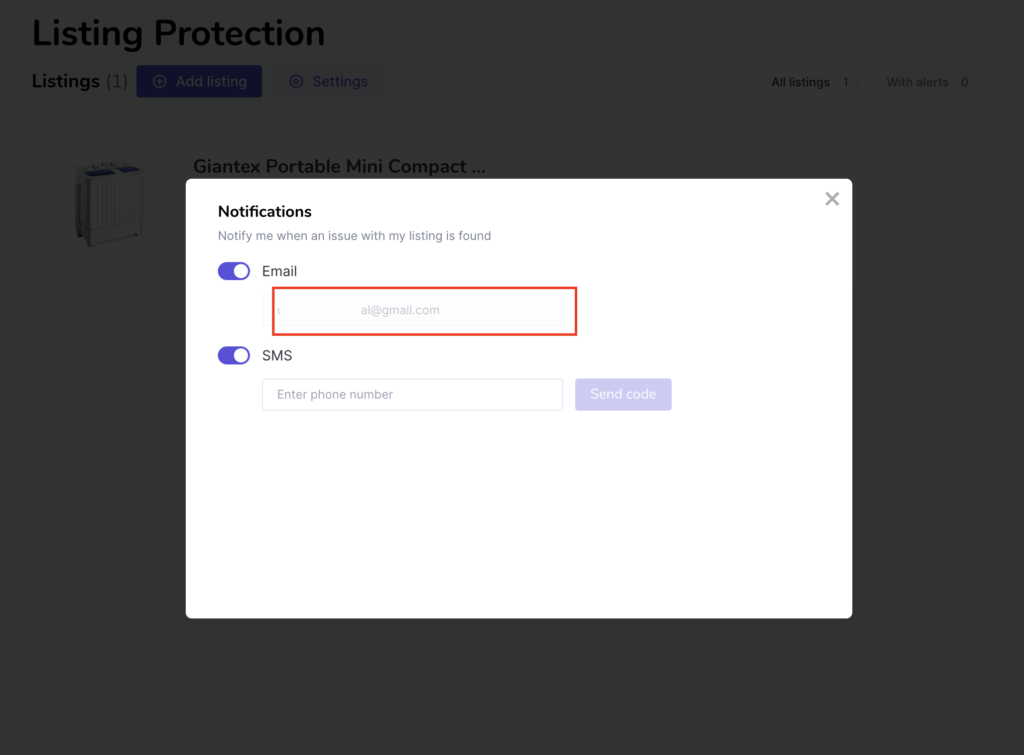Turn off the SMS notifications toggle
The image size is (1024, 755).
click(234, 355)
